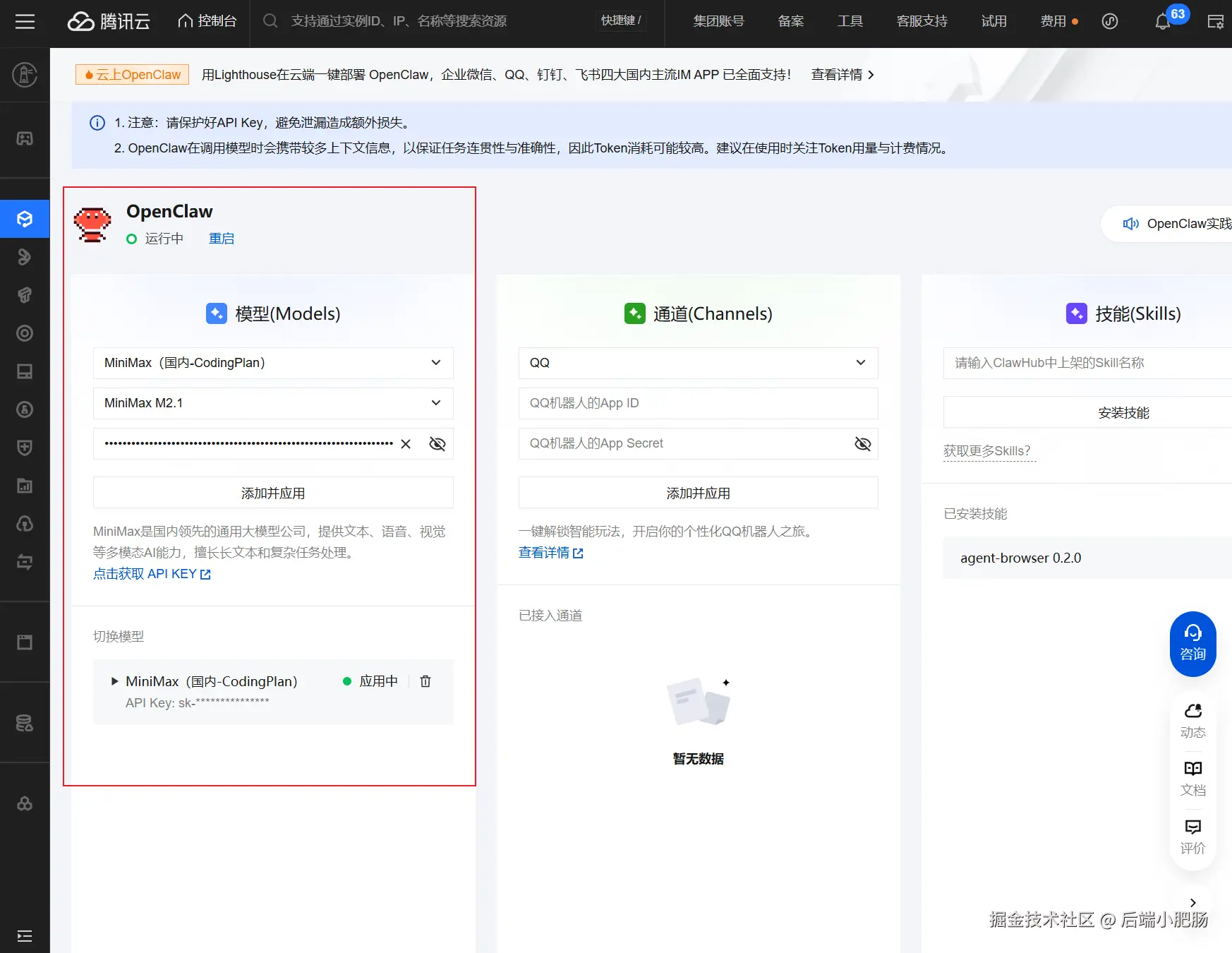Image resolution: width=1232 pixels, height=953 pixels.
Task: Click the speaker icon beside OpenClaw实践
Action: [x=1130, y=224]
